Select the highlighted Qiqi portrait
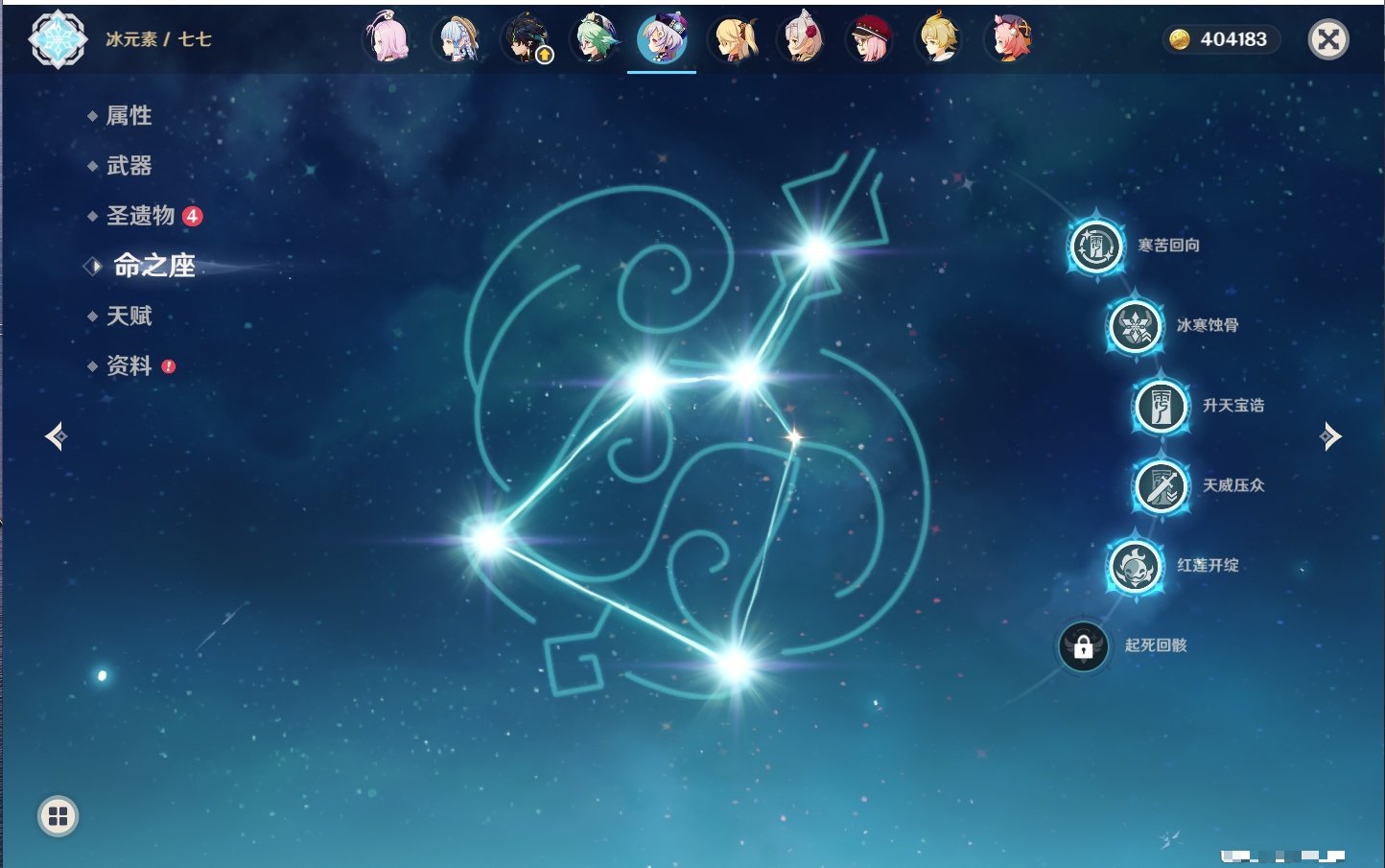This screenshot has width=1385, height=868. [663, 39]
